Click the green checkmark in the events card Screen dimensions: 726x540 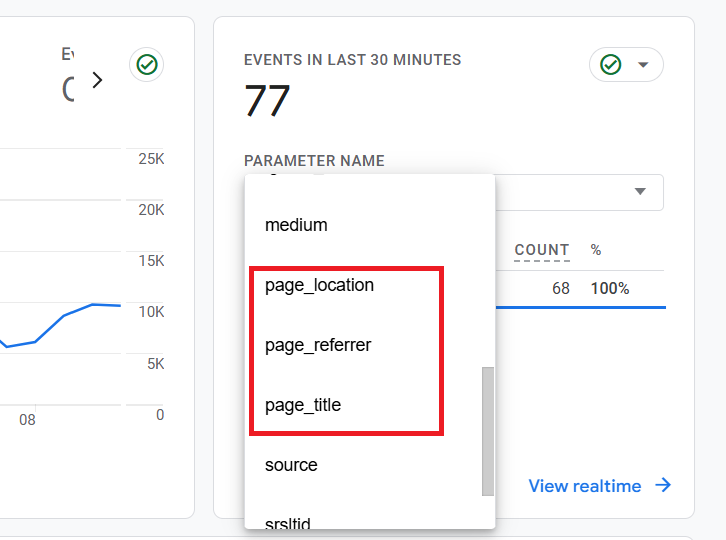tap(611, 65)
